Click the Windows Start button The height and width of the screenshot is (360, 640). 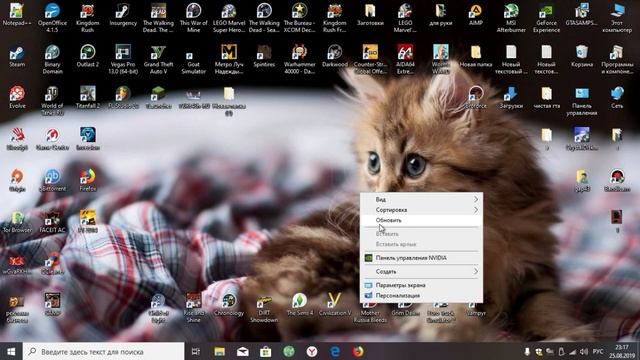[11, 351]
